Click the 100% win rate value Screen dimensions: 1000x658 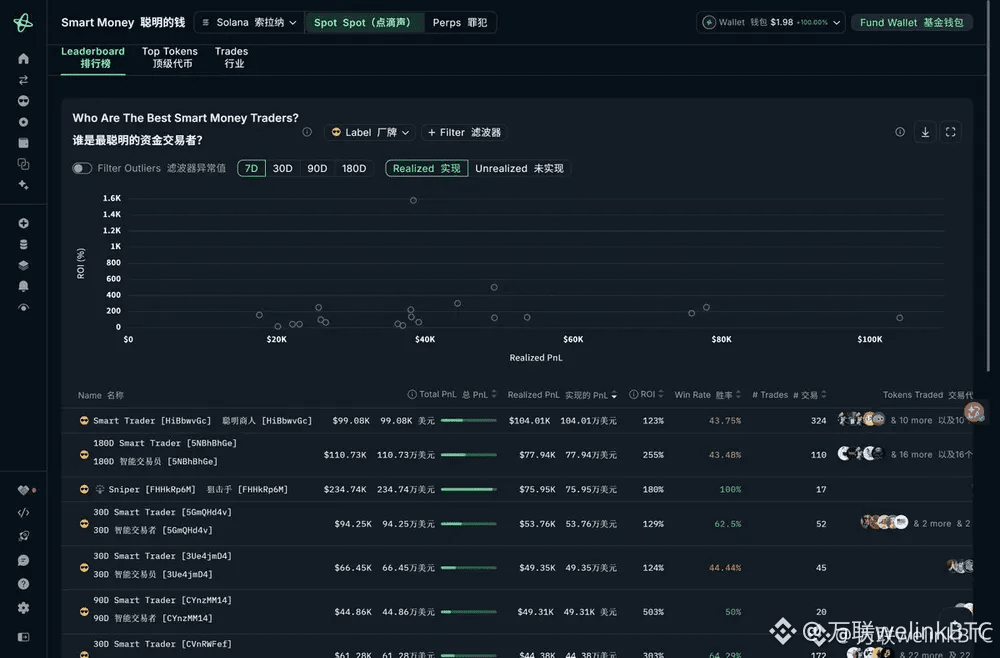pyautogui.click(x=730, y=490)
